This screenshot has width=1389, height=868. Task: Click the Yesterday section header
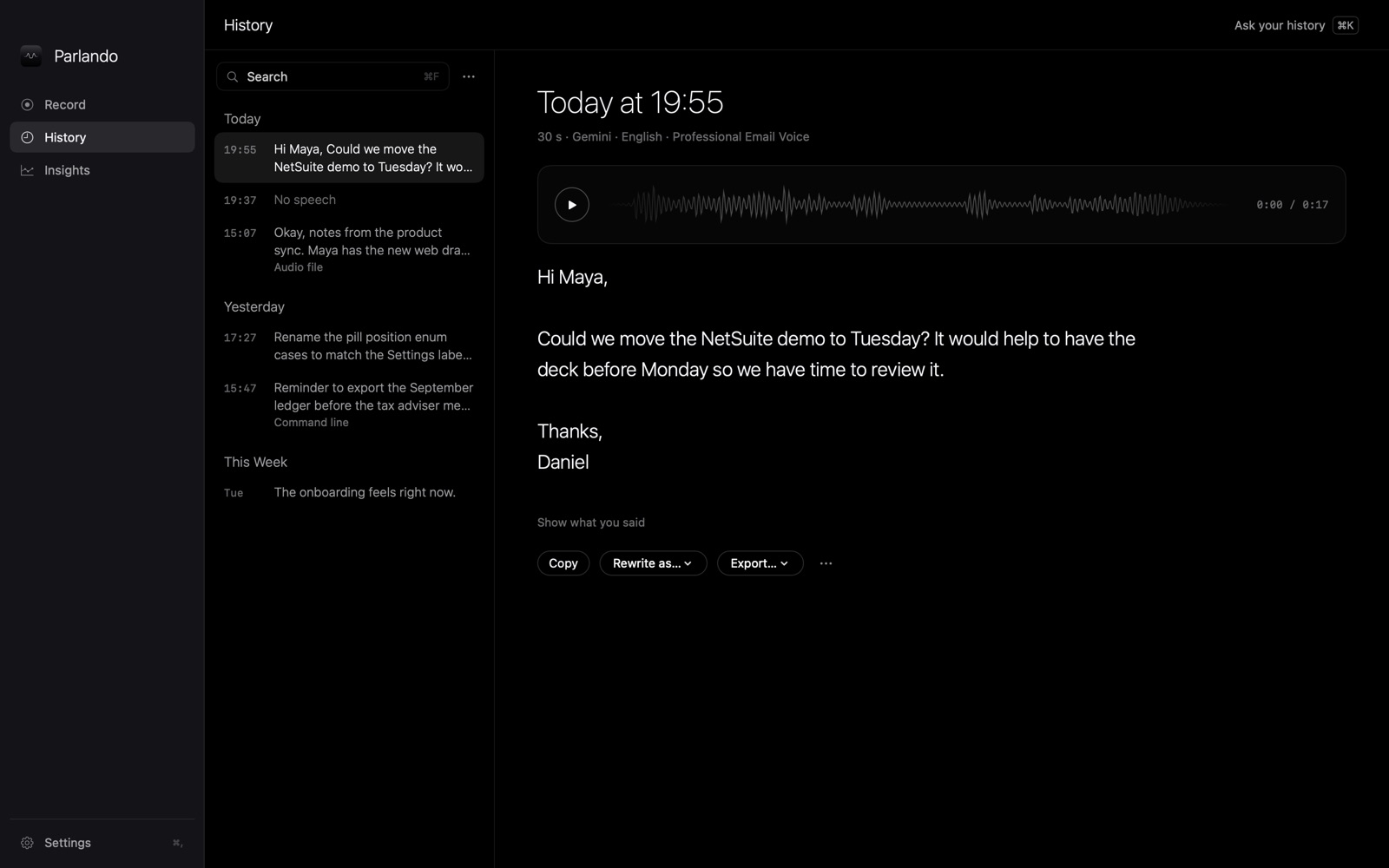[x=254, y=307]
